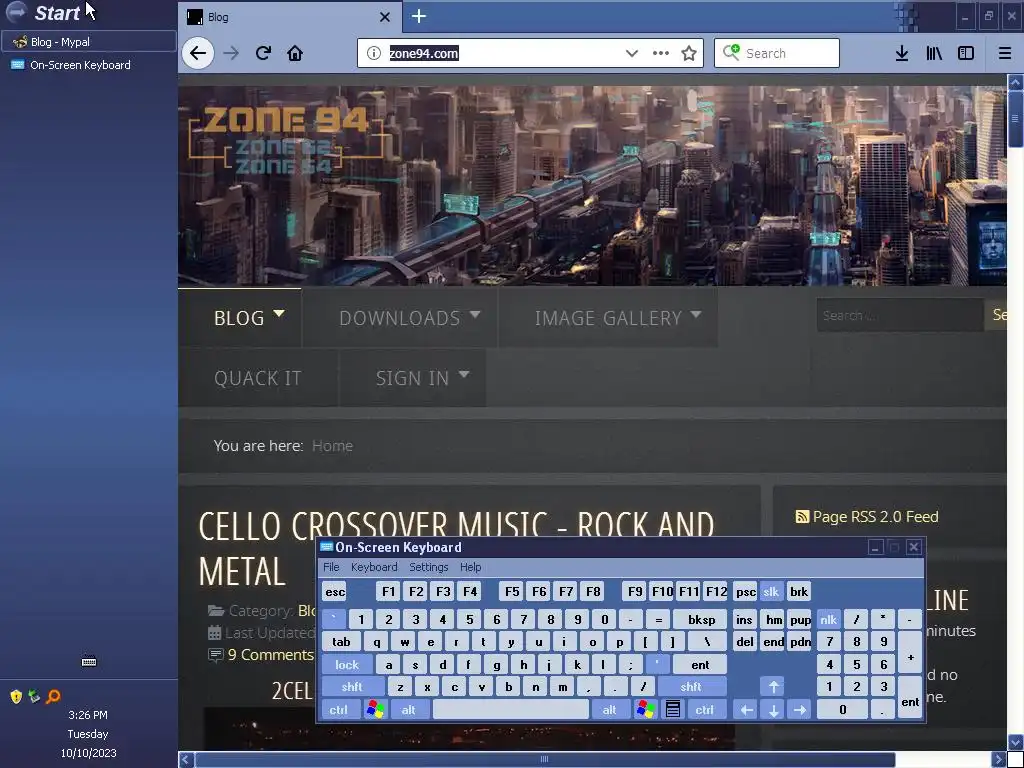Toggle the left shft key

pos(352,687)
